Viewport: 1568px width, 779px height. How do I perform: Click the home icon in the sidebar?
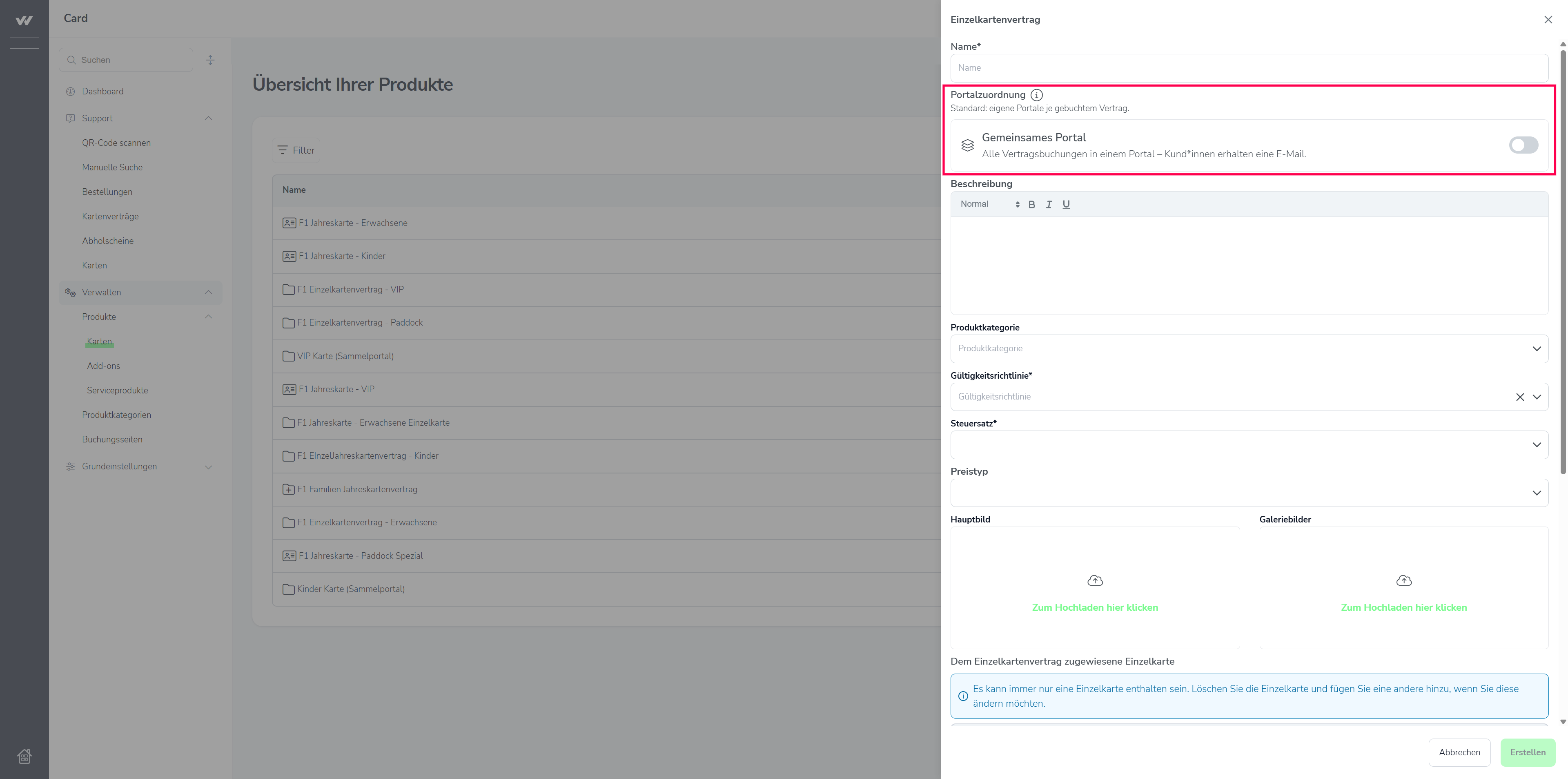pyautogui.click(x=24, y=756)
